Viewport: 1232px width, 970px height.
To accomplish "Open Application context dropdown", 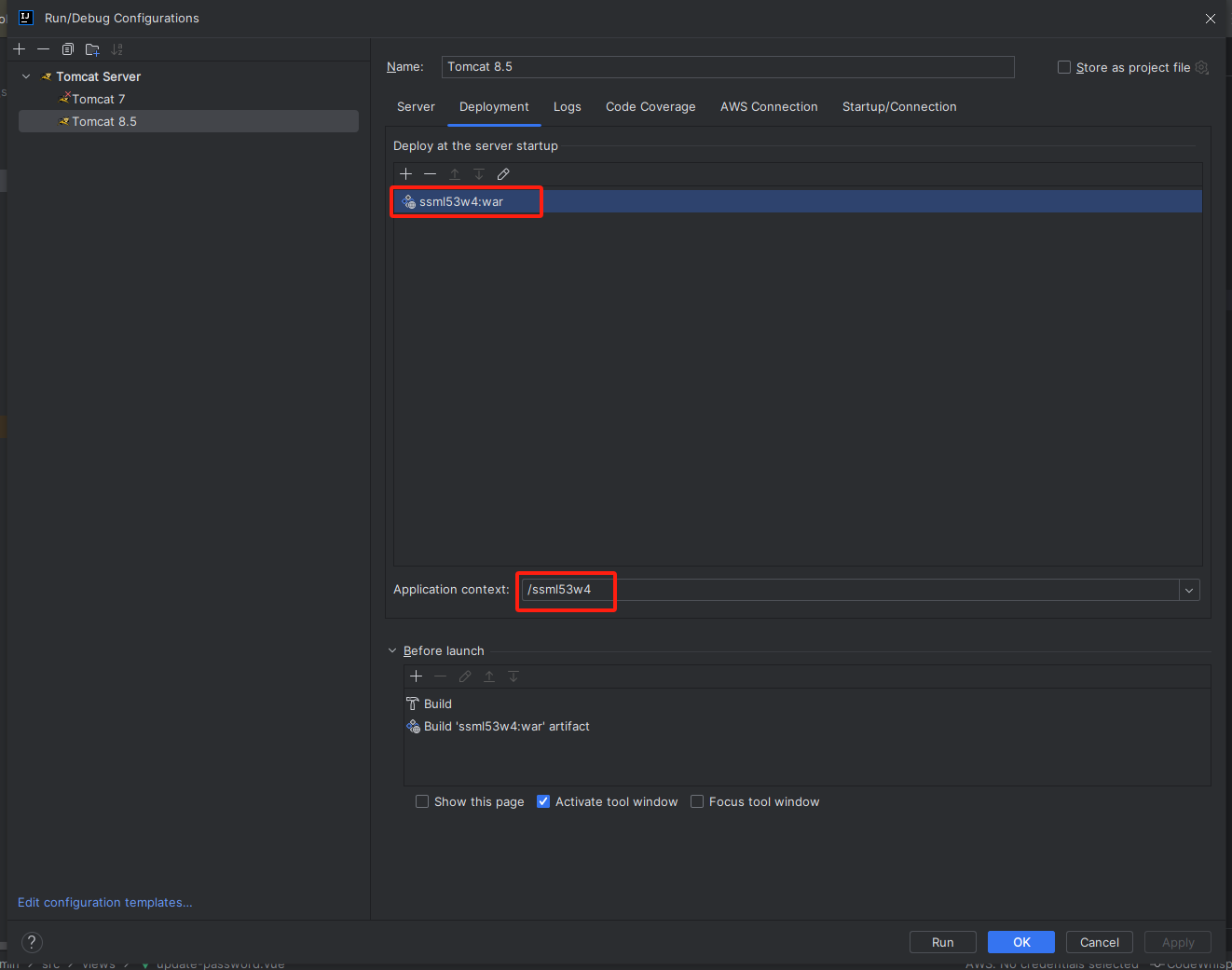I will point(1189,590).
